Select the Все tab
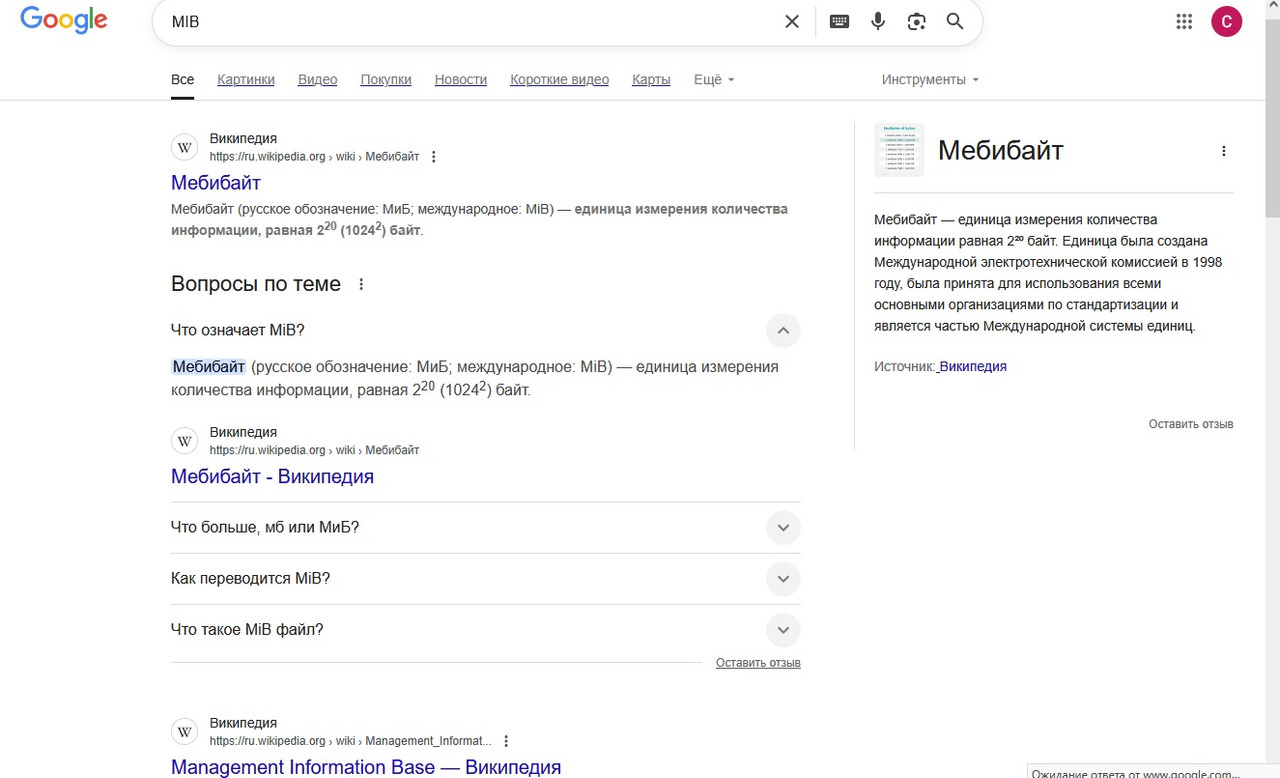 coord(182,80)
